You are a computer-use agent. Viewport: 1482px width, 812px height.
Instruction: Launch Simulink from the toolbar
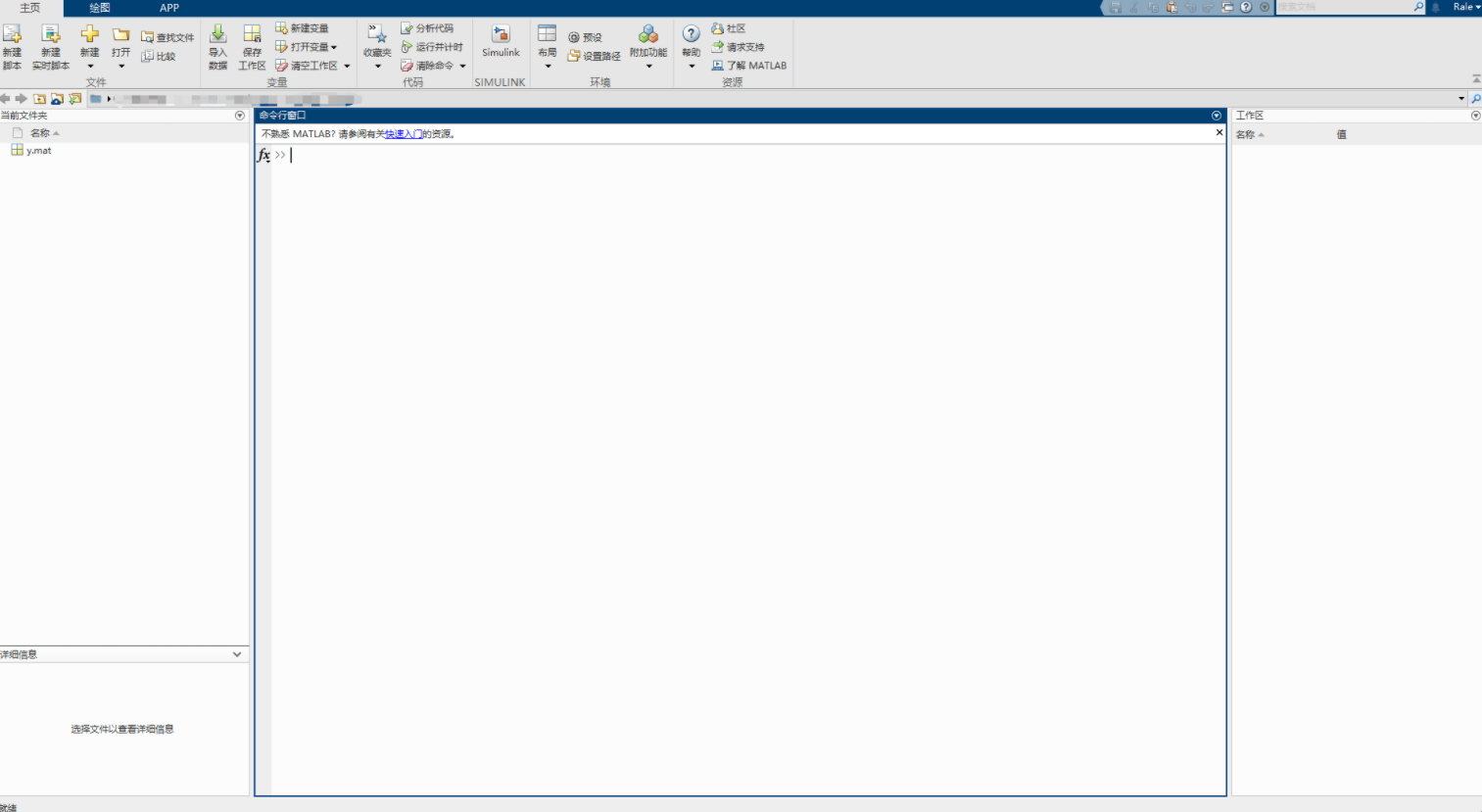[x=501, y=41]
